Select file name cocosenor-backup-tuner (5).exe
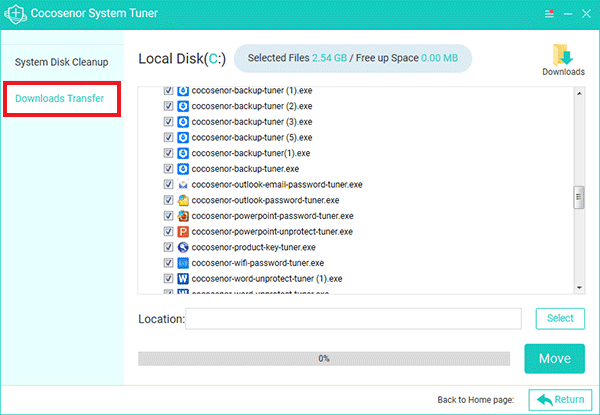This screenshot has height=415, width=600. tap(252, 137)
